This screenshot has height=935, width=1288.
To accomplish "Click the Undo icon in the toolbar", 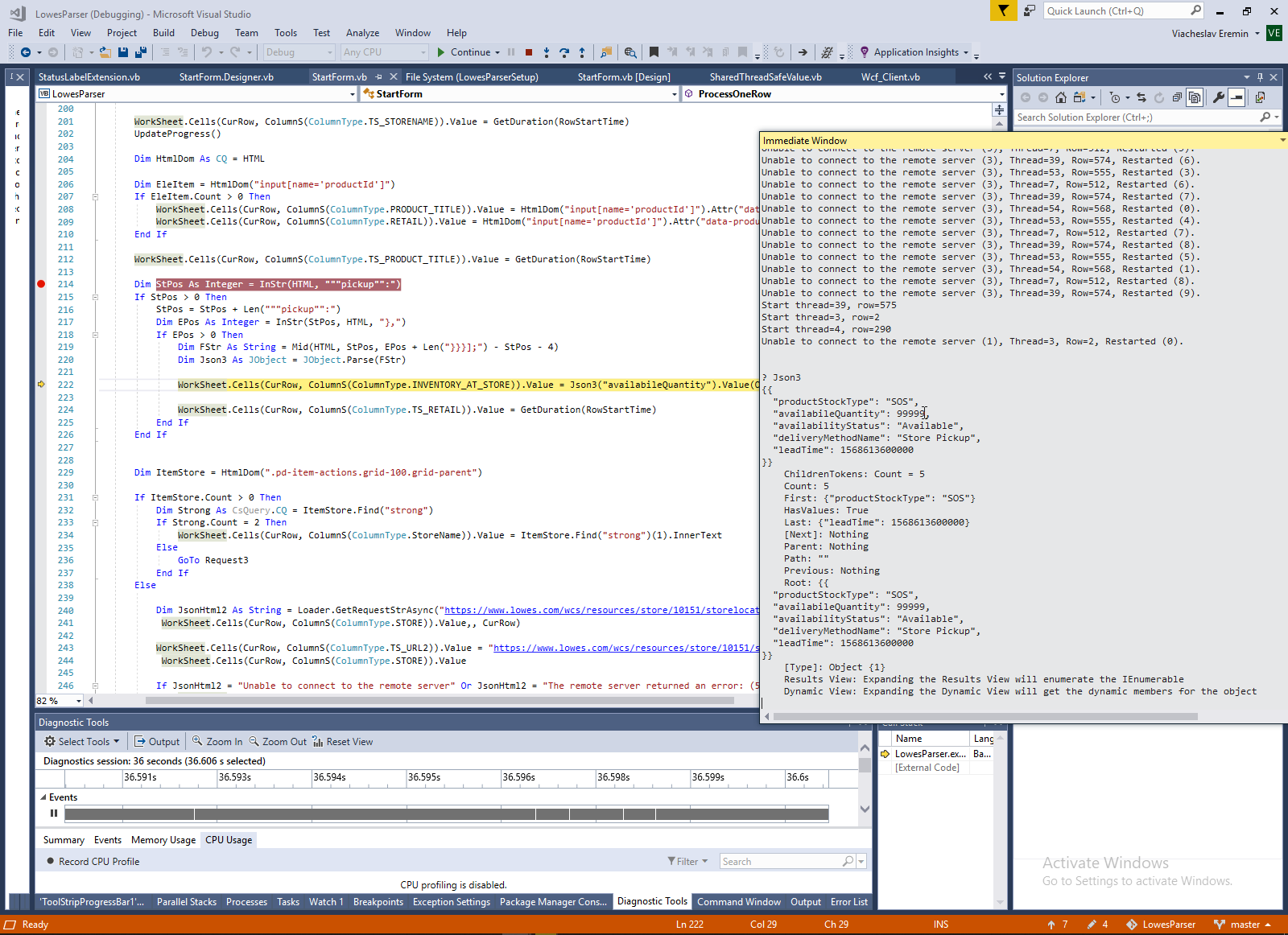I will tap(207, 52).
